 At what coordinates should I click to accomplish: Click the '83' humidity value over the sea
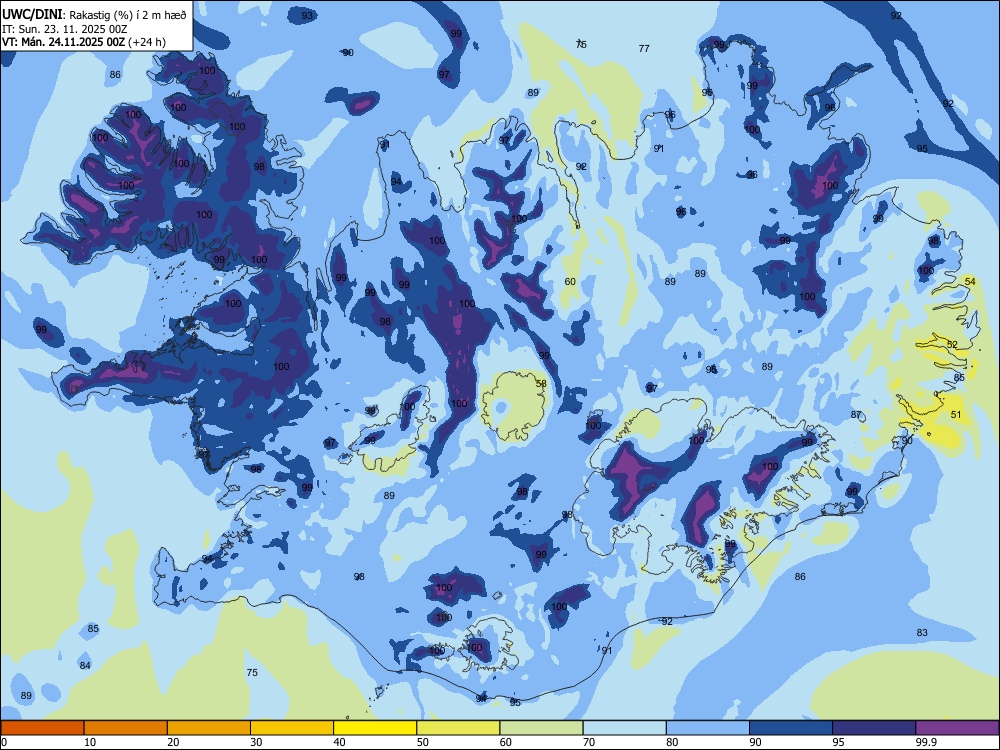922,633
